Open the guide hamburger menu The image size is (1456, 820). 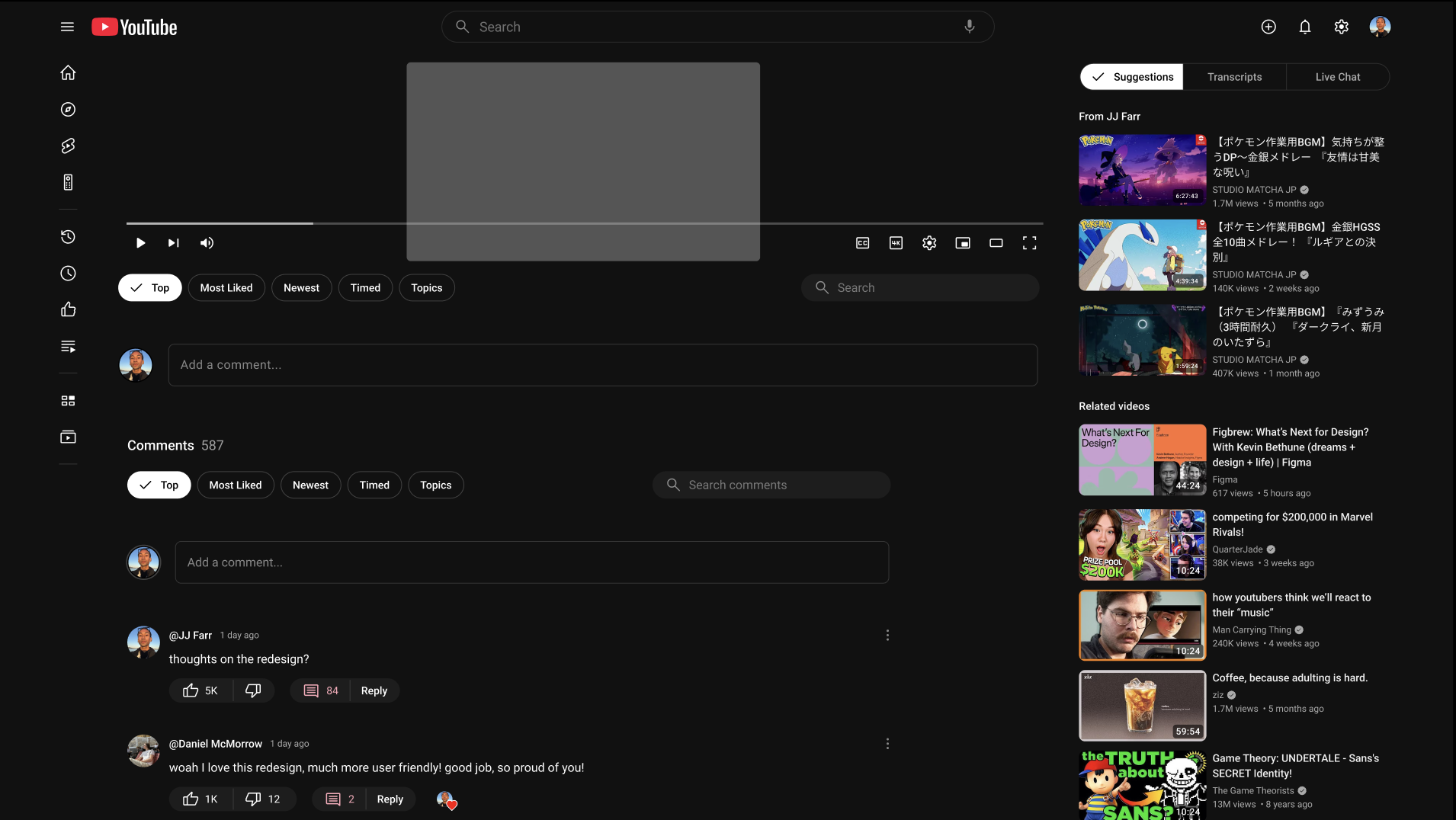(x=67, y=27)
